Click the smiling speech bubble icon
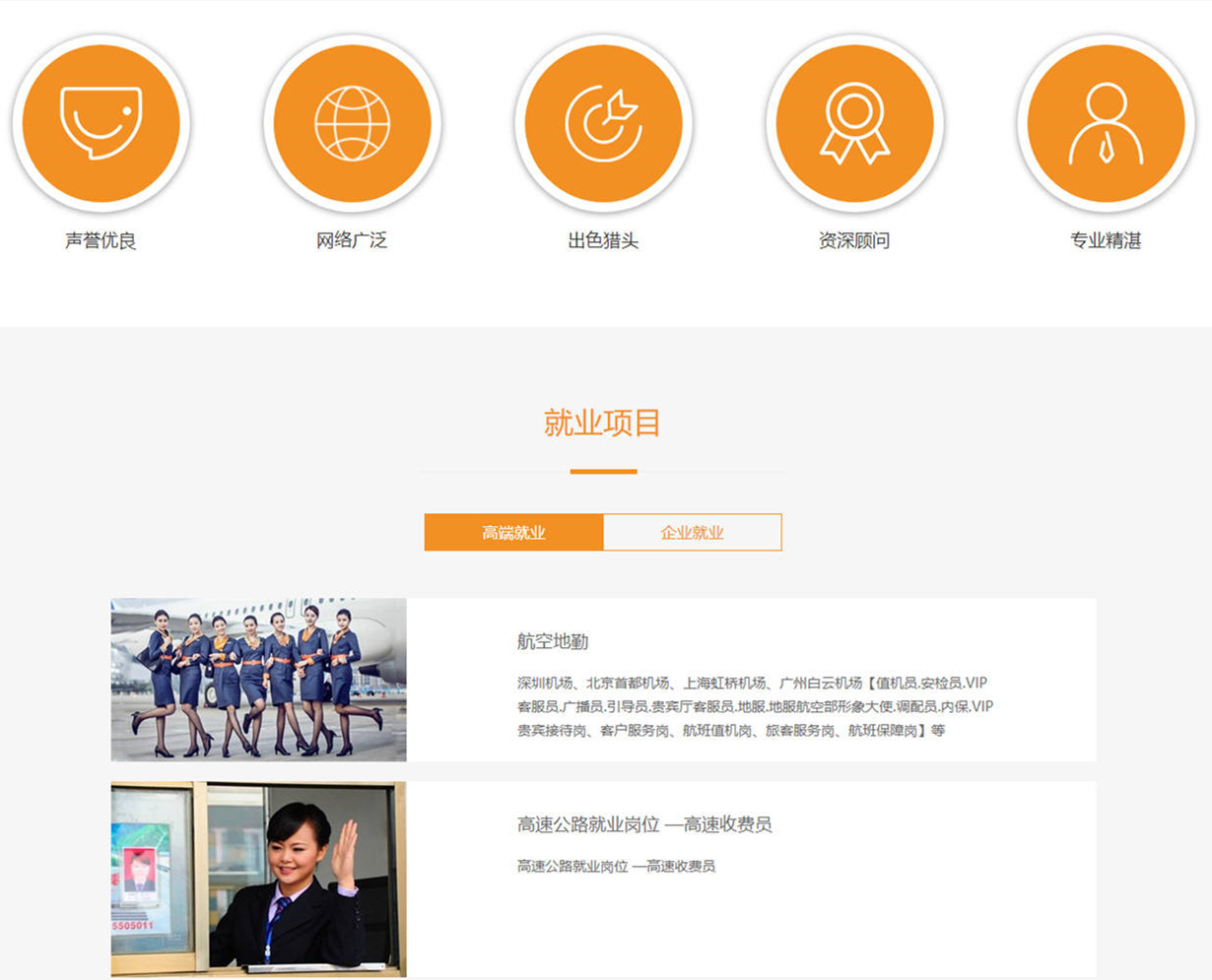This screenshot has width=1212, height=980. tap(101, 123)
